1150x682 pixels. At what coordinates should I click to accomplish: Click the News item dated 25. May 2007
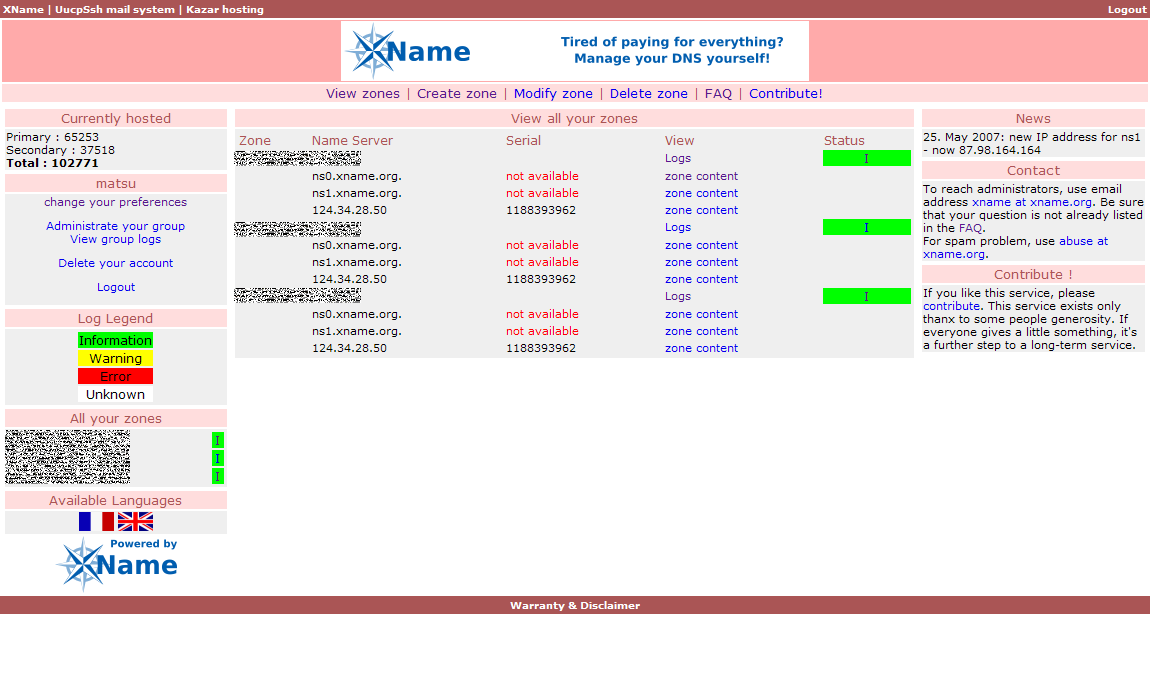click(x=1033, y=144)
